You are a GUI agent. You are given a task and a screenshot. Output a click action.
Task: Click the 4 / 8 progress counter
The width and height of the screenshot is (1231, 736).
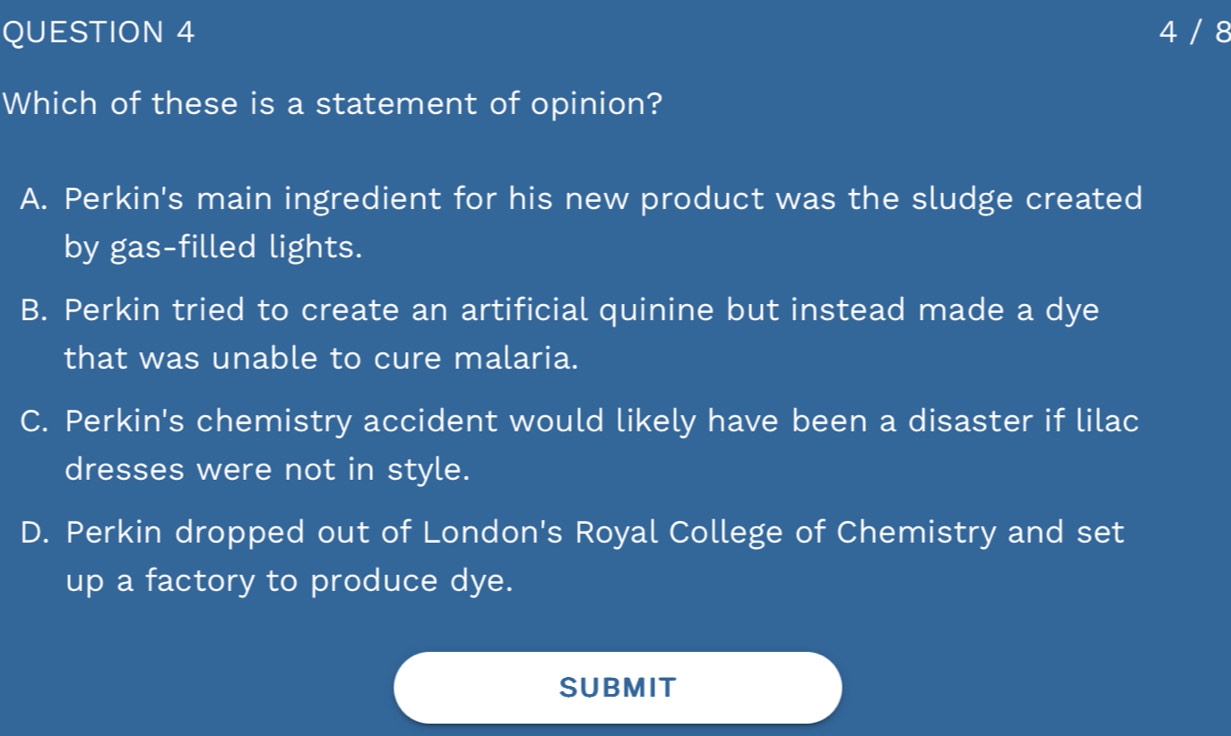[1192, 33]
